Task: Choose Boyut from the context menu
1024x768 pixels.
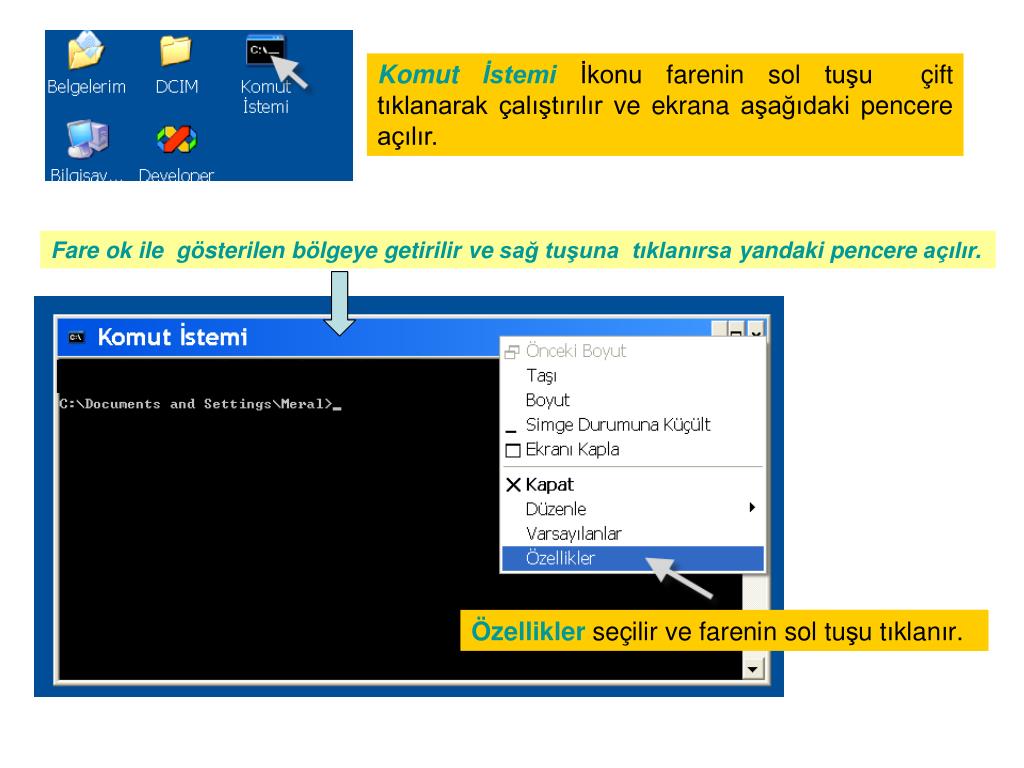Action: point(632,400)
